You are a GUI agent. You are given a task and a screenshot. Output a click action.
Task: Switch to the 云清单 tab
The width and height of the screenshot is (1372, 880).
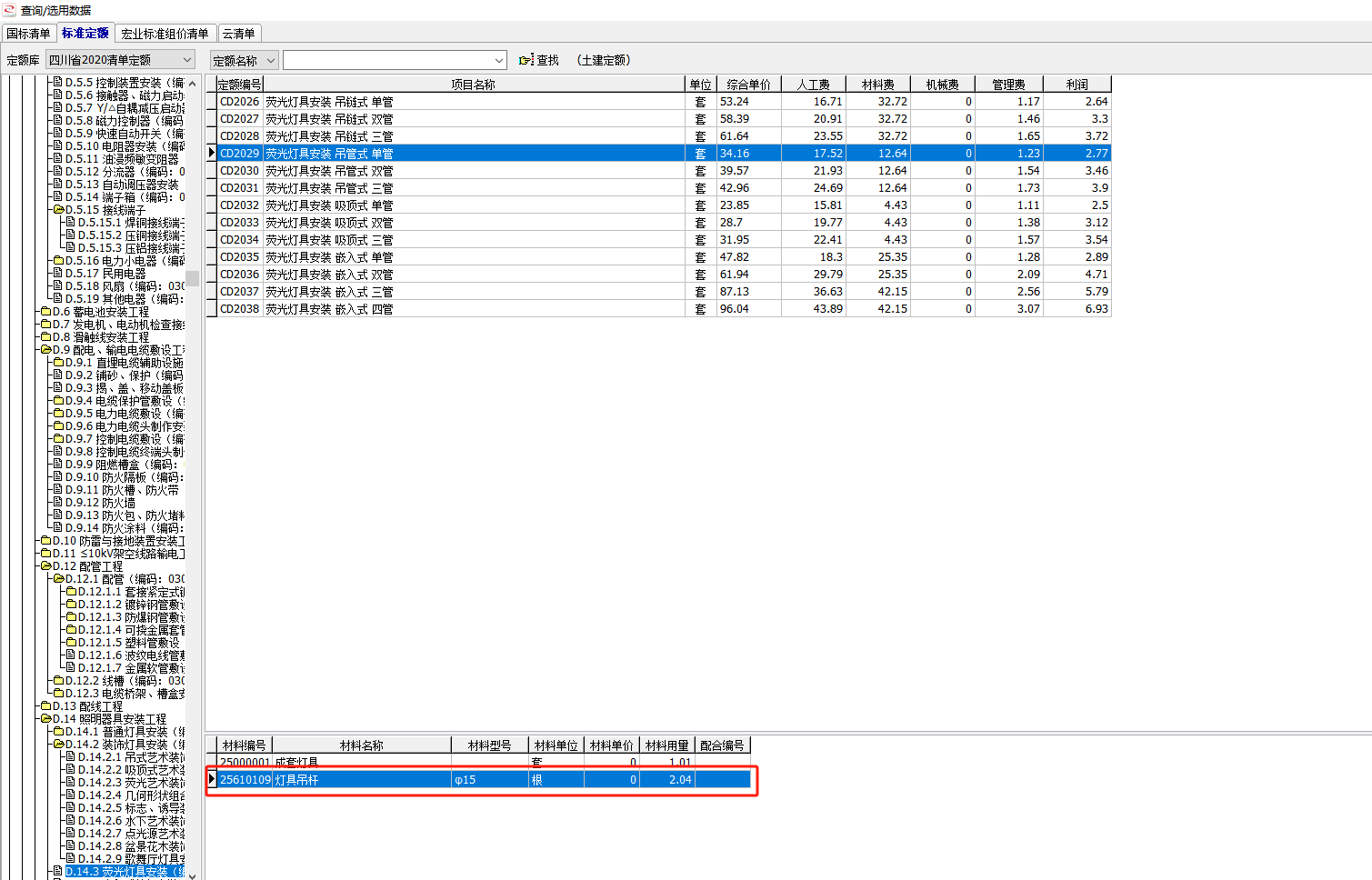239,34
